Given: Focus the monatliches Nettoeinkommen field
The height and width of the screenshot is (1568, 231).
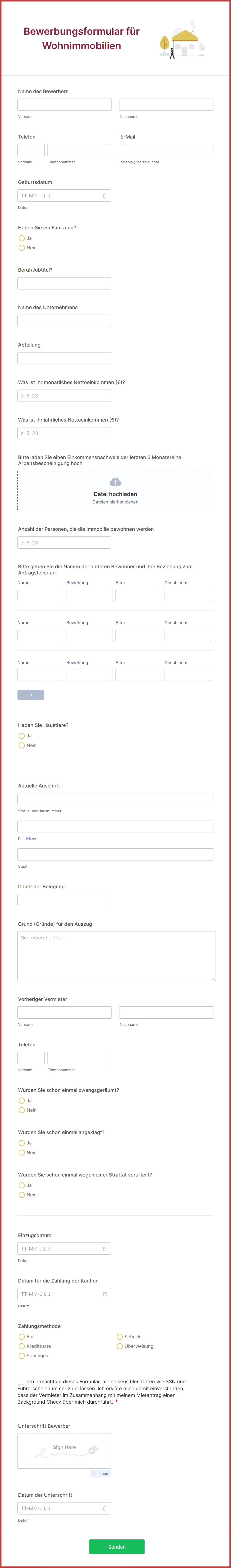Looking at the screenshot, I should pos(64,396).
